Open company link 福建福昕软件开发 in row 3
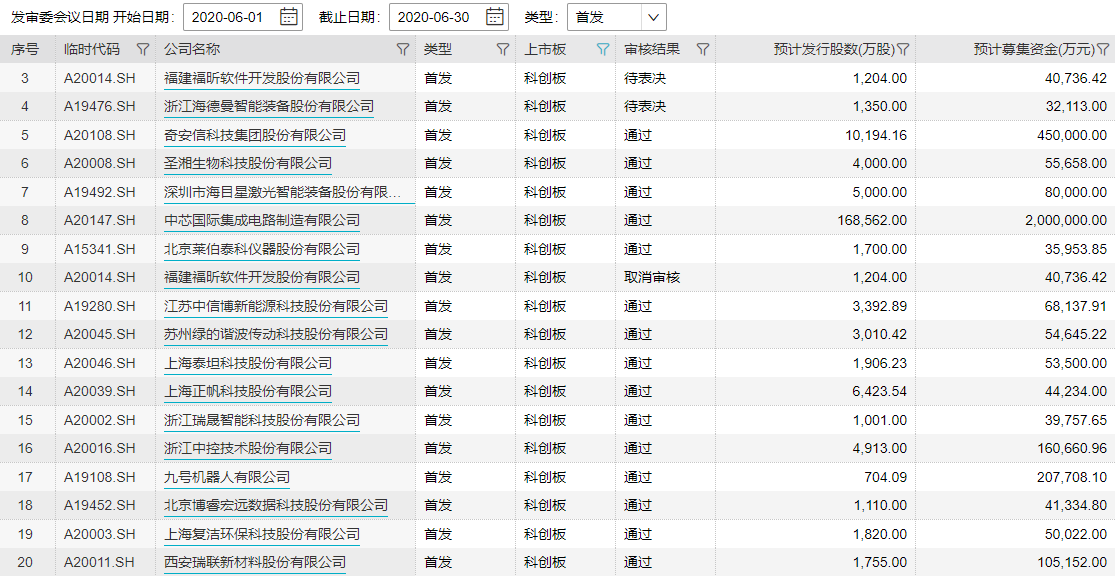The width and height of the screenshot is (1115, 576). 262,78
